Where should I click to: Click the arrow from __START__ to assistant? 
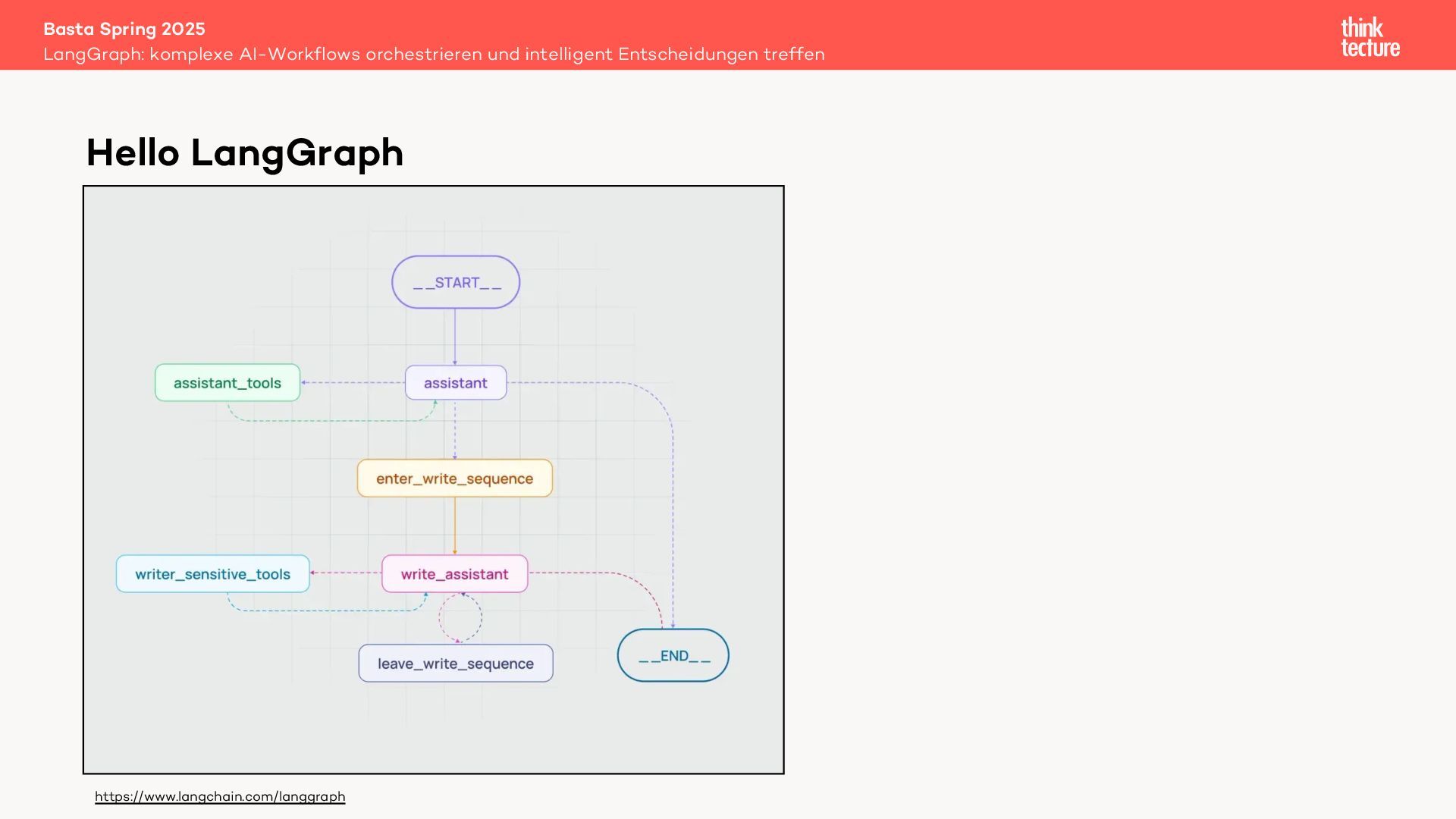(x=455, y=337)
